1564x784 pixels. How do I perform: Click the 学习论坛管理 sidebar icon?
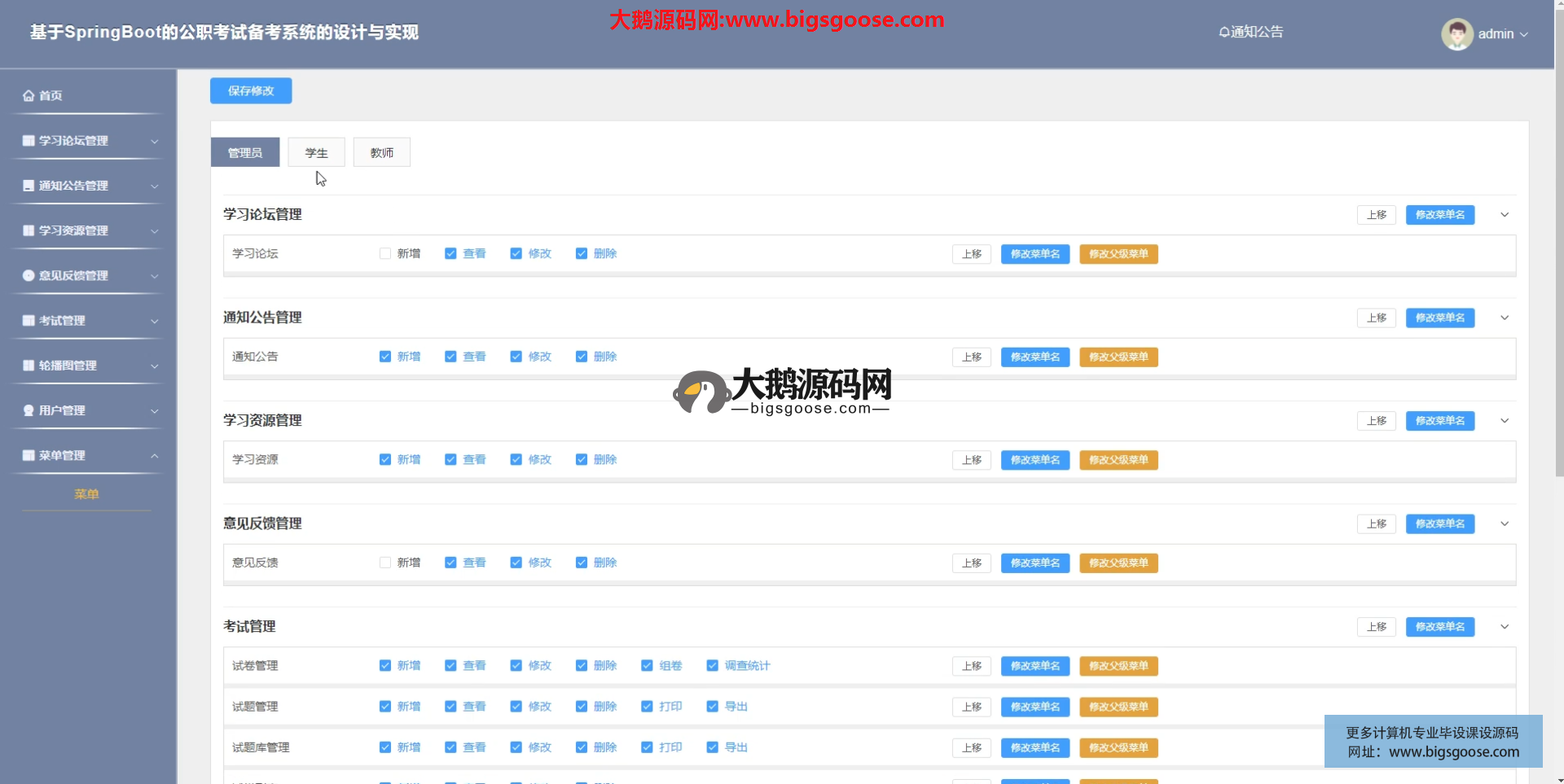[29, 141]
